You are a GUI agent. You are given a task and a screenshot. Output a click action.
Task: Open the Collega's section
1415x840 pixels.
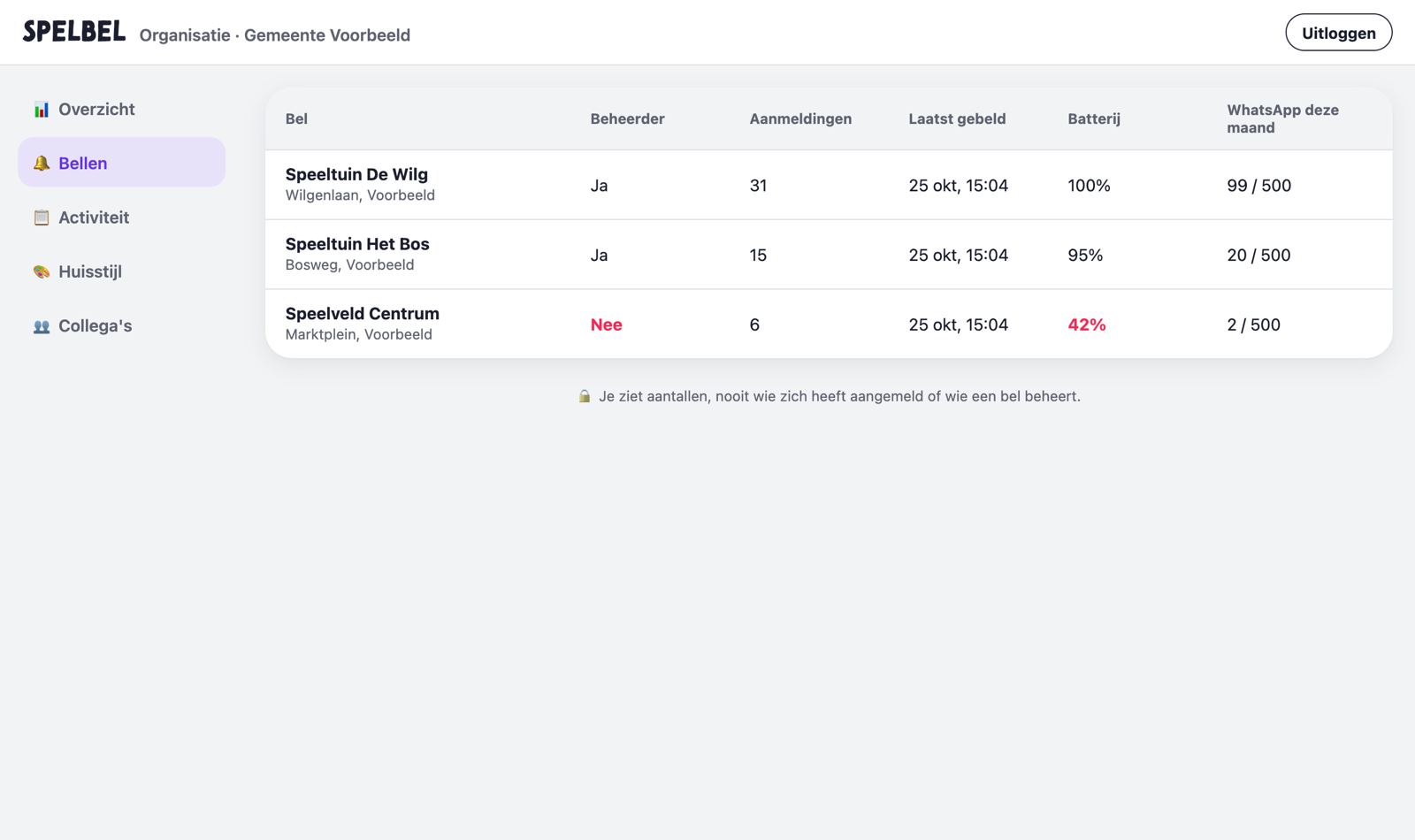click(x=122, y=325)
